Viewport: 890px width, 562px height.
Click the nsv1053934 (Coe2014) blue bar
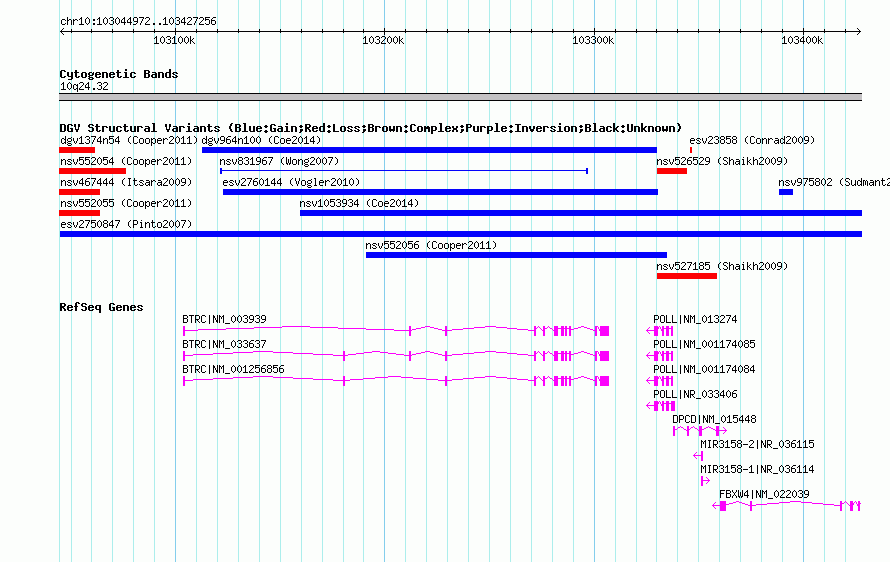(x=581, y=213)
